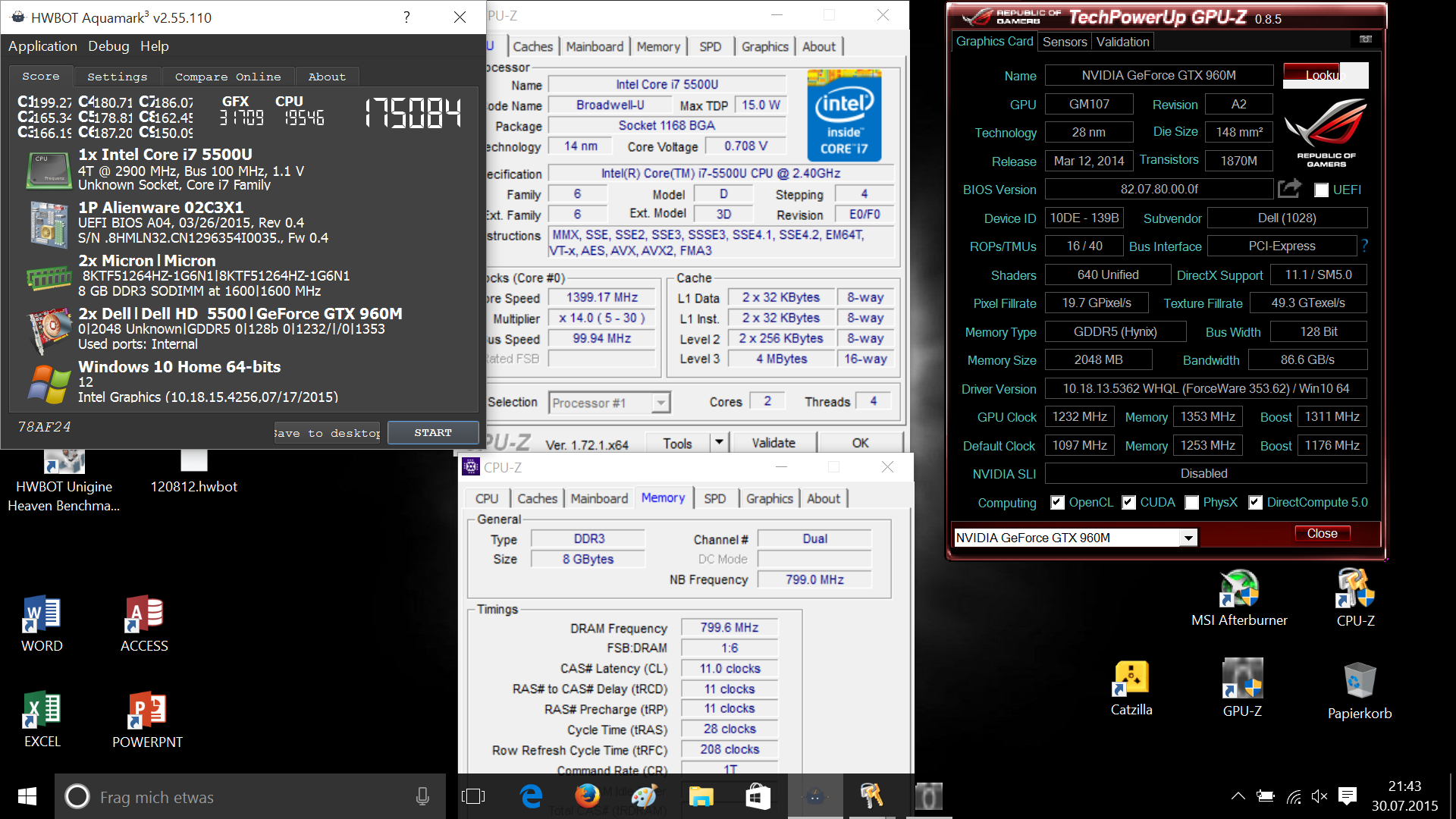Open Task View on taskbar
Screen dimensions: 1456x819
(473, 796)
